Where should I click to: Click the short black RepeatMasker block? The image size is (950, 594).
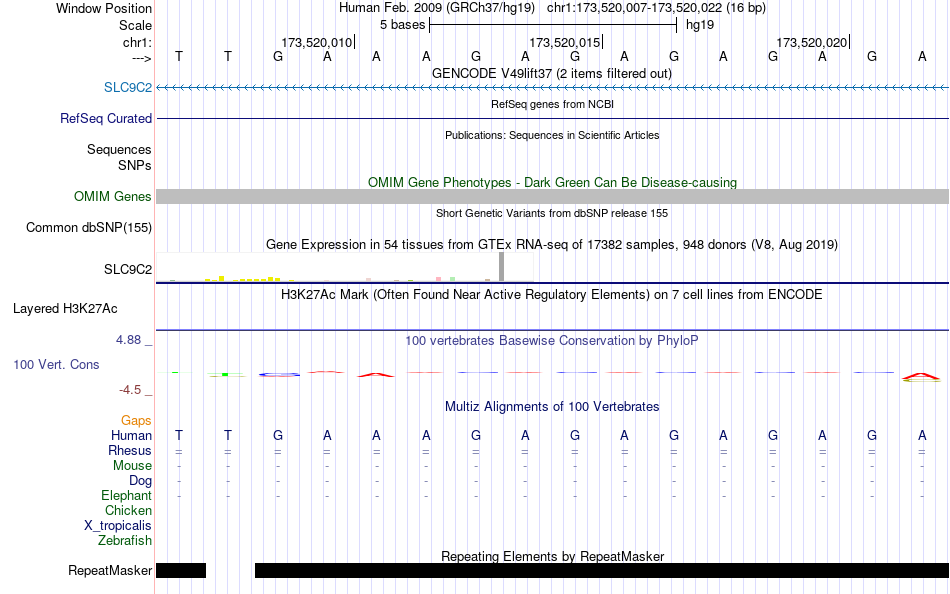pyautogui.click(x=181, y=570)
